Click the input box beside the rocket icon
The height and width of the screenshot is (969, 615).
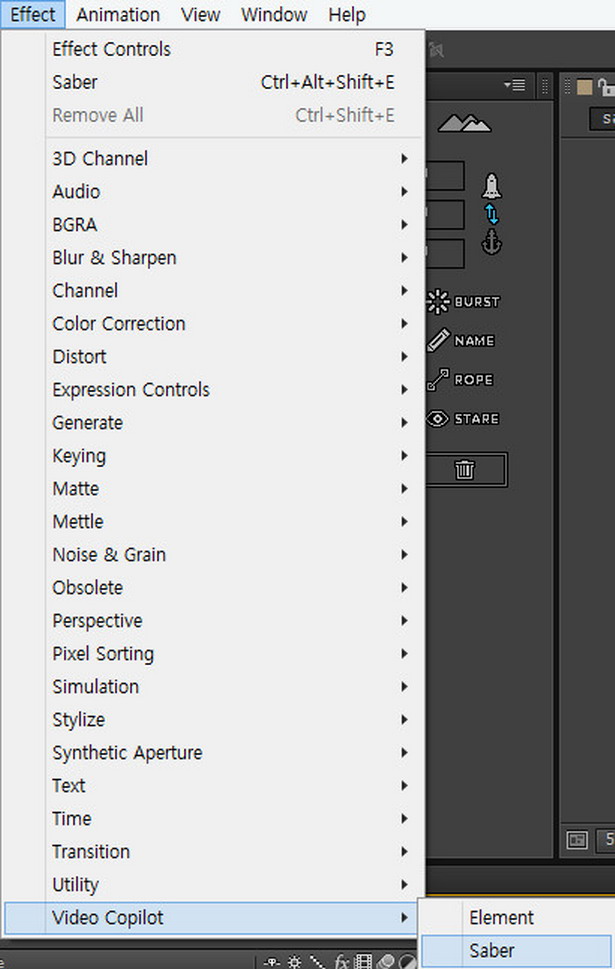[x=445, y=176]
